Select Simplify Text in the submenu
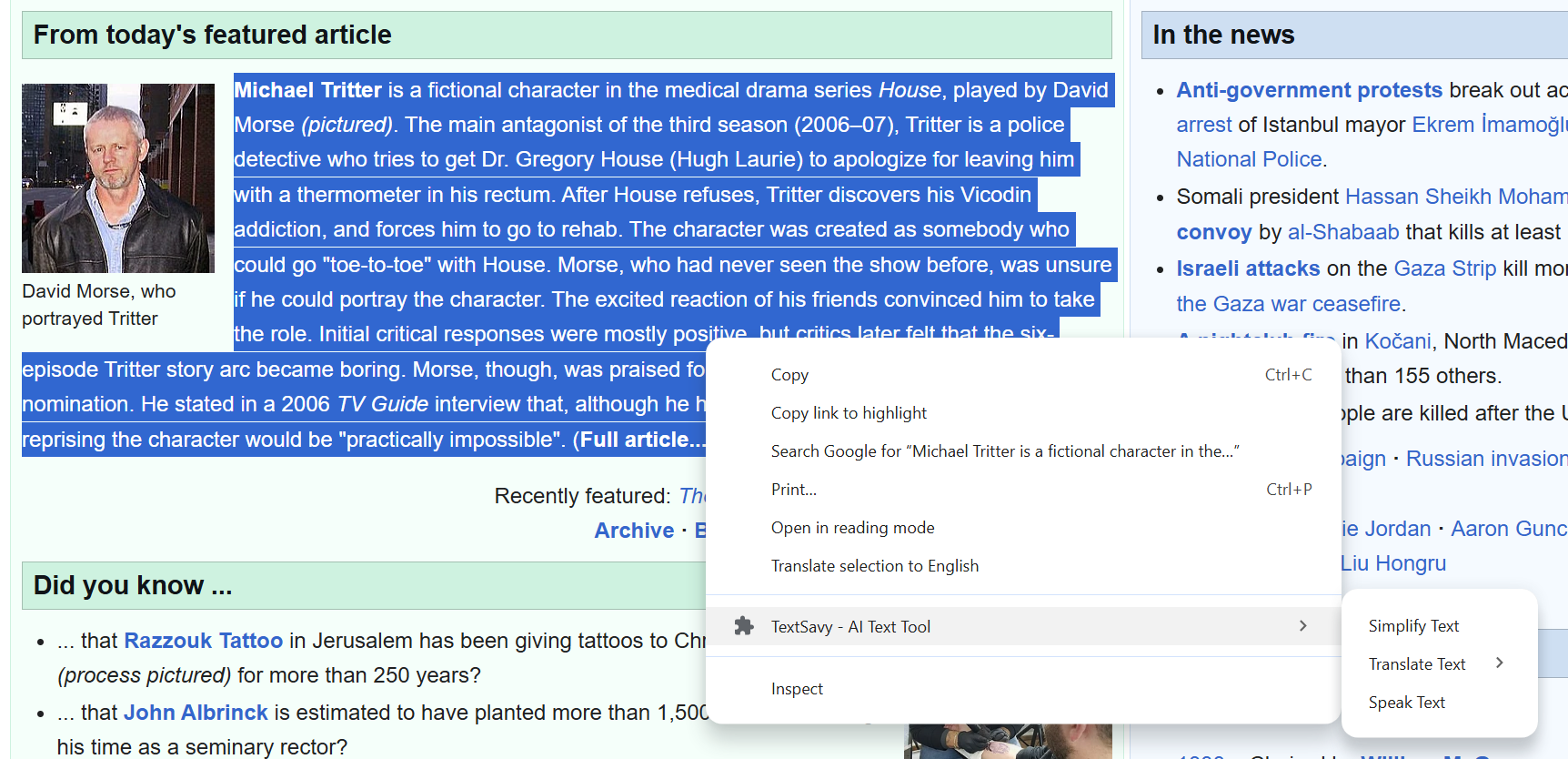 tap(1439, 626)
